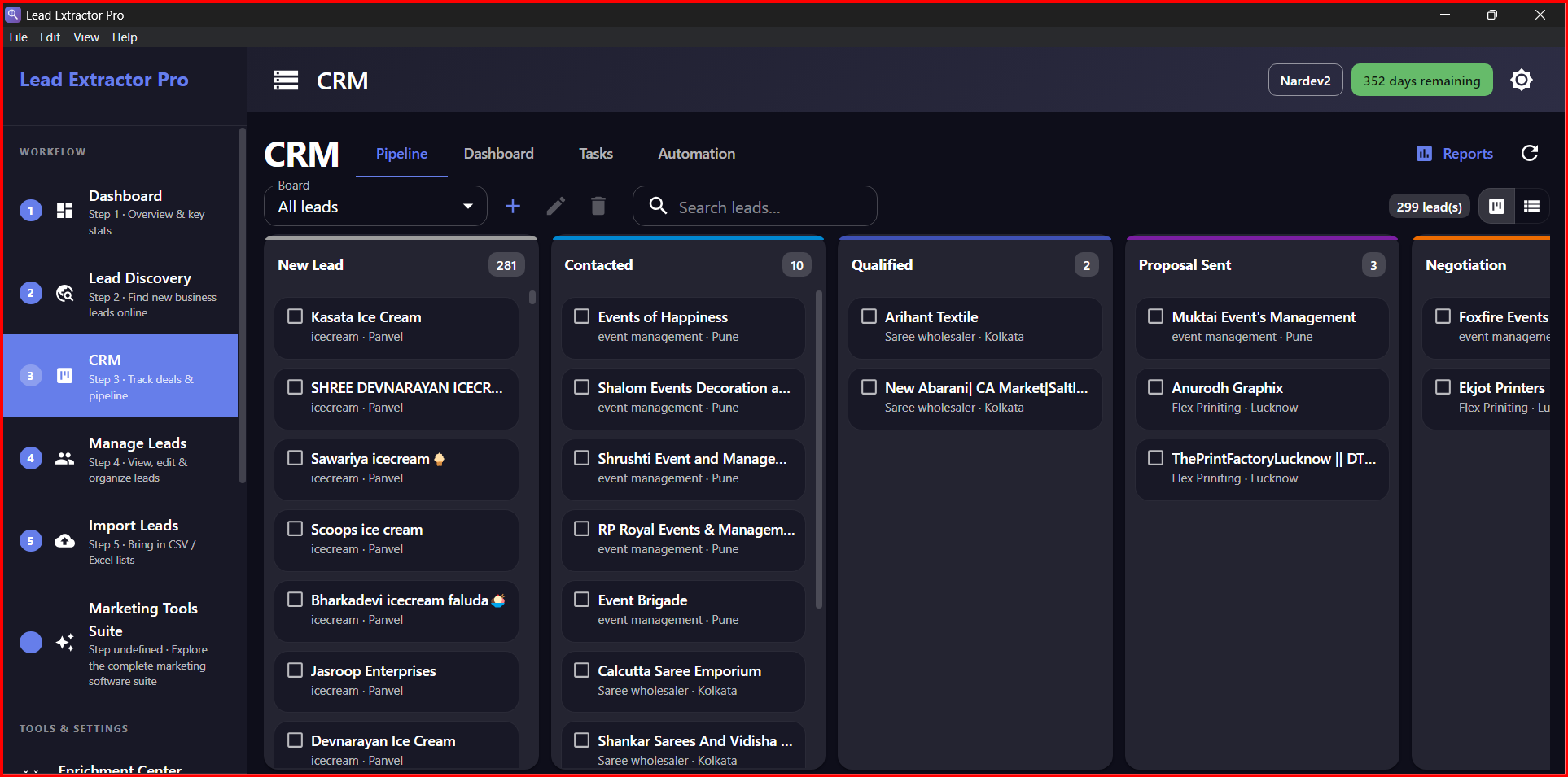
Task: Open Lead Discovery in sidebar
Action: (120, 294)
